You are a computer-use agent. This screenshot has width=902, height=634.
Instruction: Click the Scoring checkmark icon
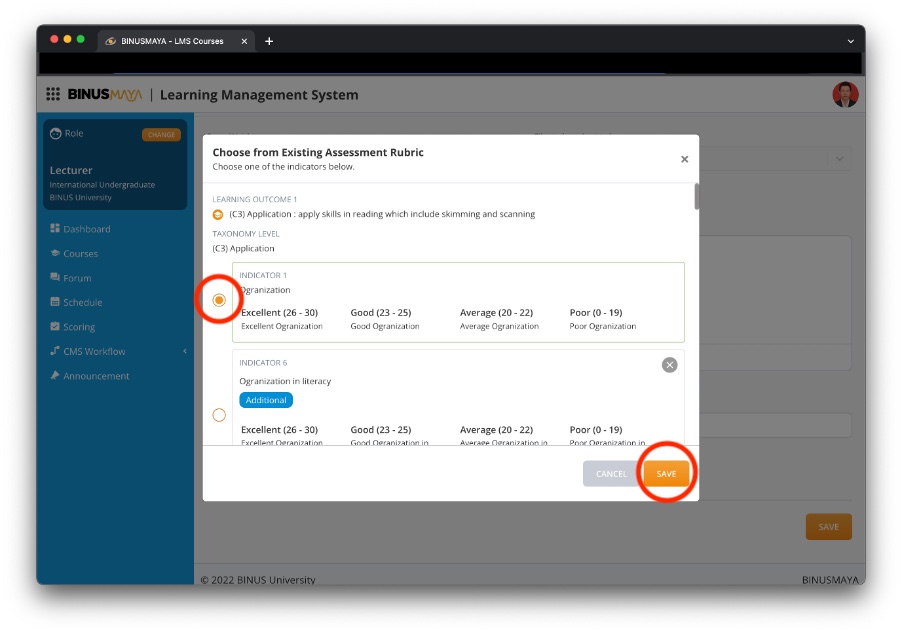click(55, 326)
